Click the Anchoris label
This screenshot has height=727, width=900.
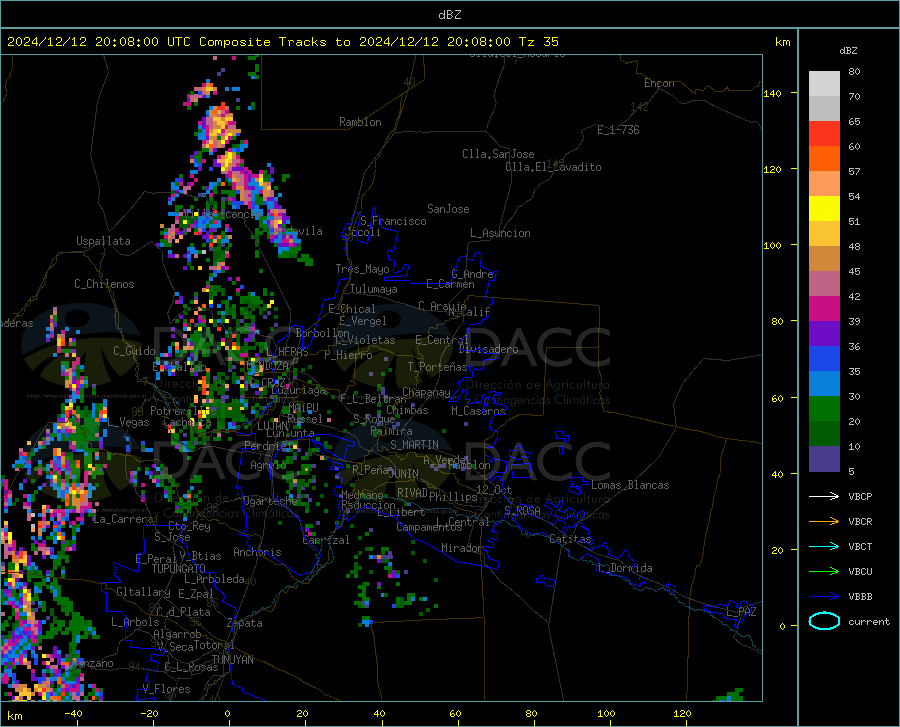pyautogui.click(x=257, y=552)
